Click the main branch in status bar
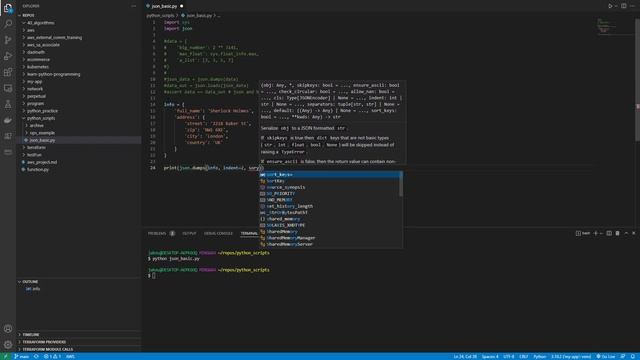 click(x=21, y=356)
